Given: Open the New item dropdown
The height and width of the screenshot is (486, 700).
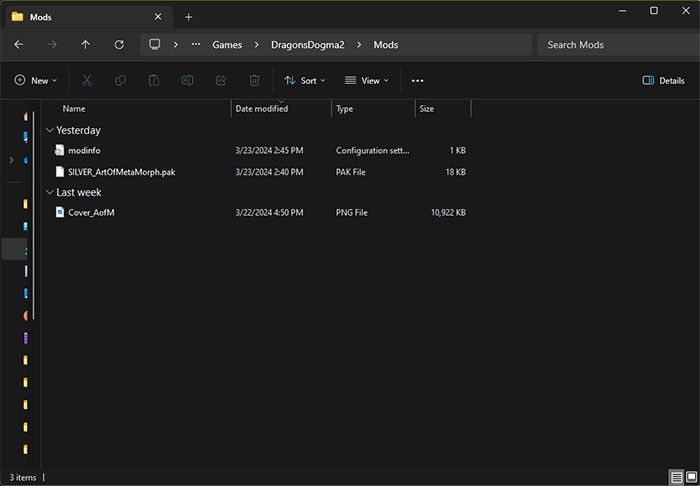Looking at the screenshot, I should tap(35, 80).
